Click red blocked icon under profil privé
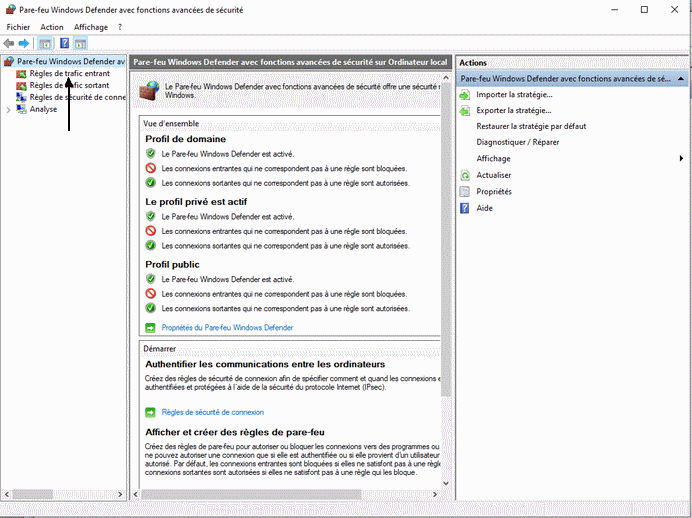 point(150,231)
